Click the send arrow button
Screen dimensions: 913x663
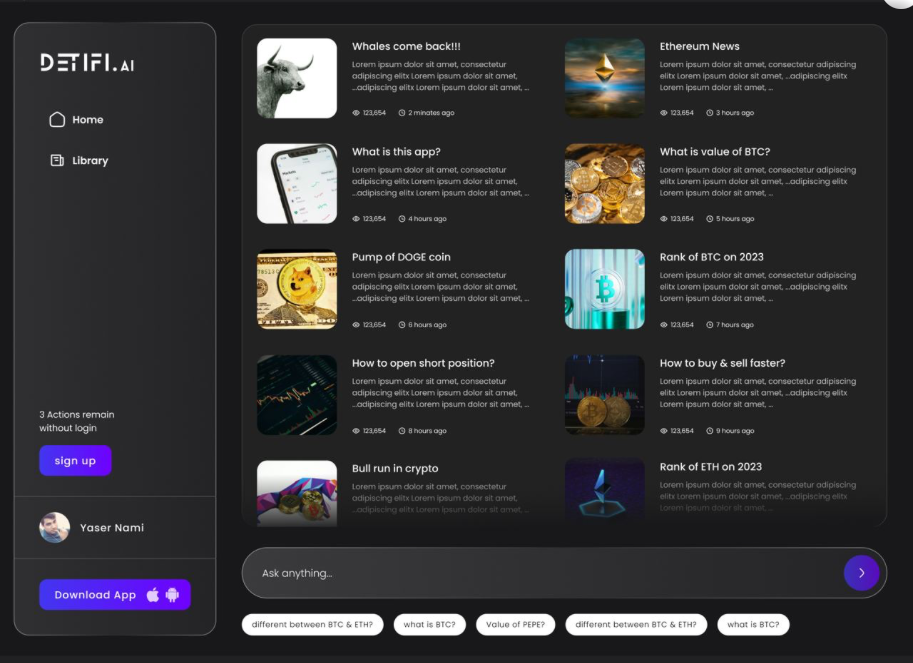coord(861,573)
